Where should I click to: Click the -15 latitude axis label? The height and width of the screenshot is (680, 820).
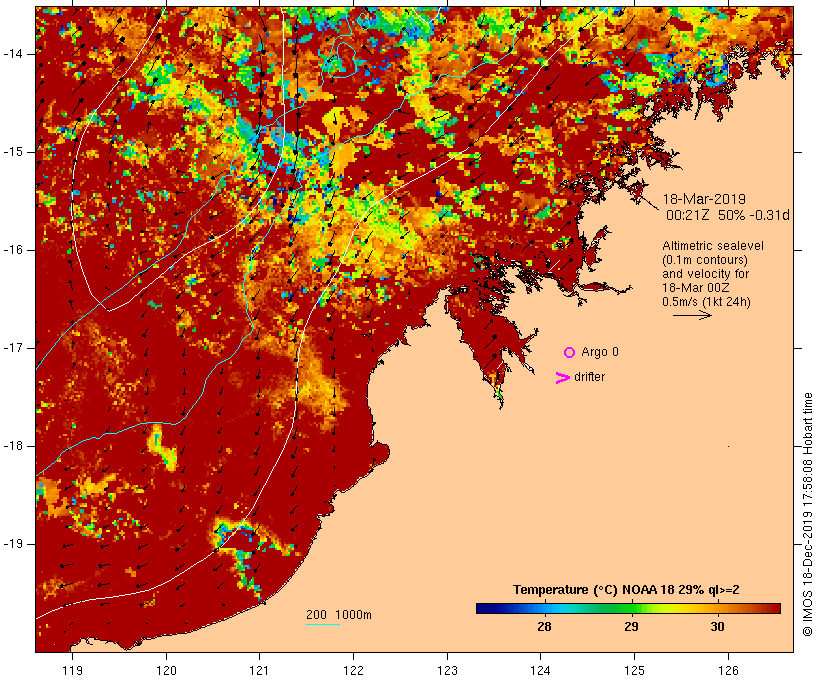tap(13, 152)
